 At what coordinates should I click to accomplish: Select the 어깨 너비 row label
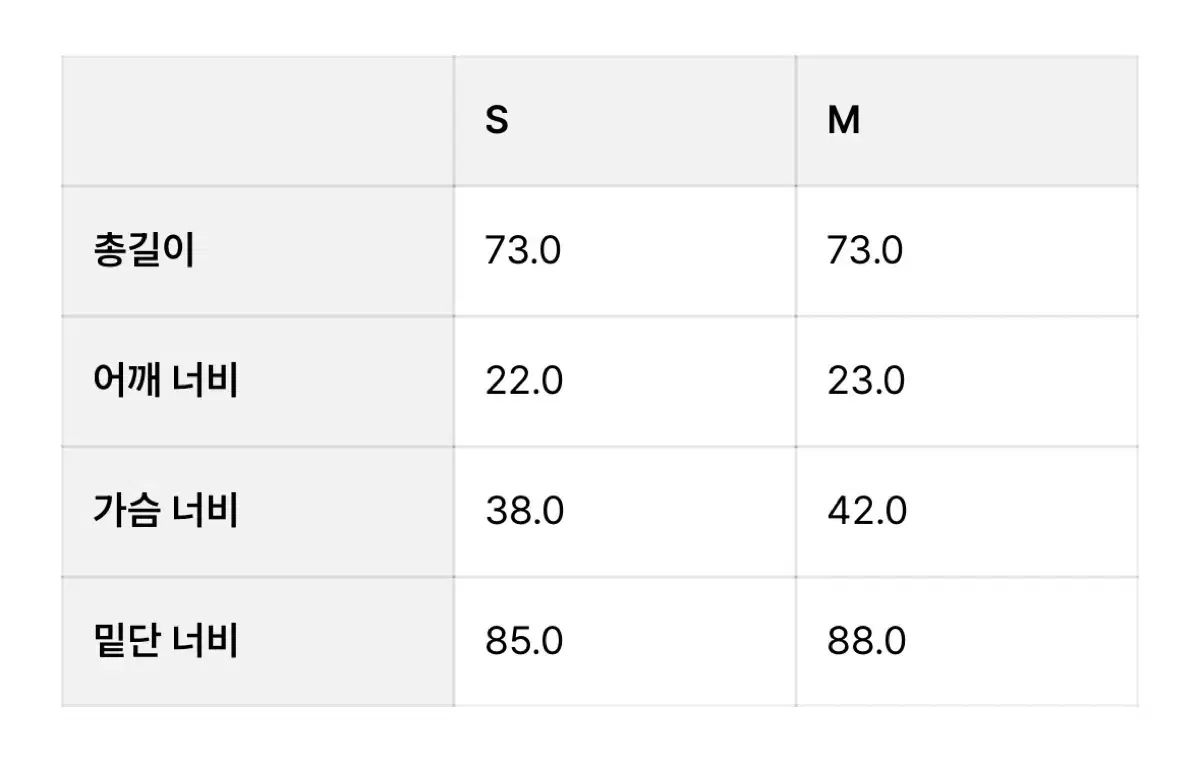tap(165, 381)
